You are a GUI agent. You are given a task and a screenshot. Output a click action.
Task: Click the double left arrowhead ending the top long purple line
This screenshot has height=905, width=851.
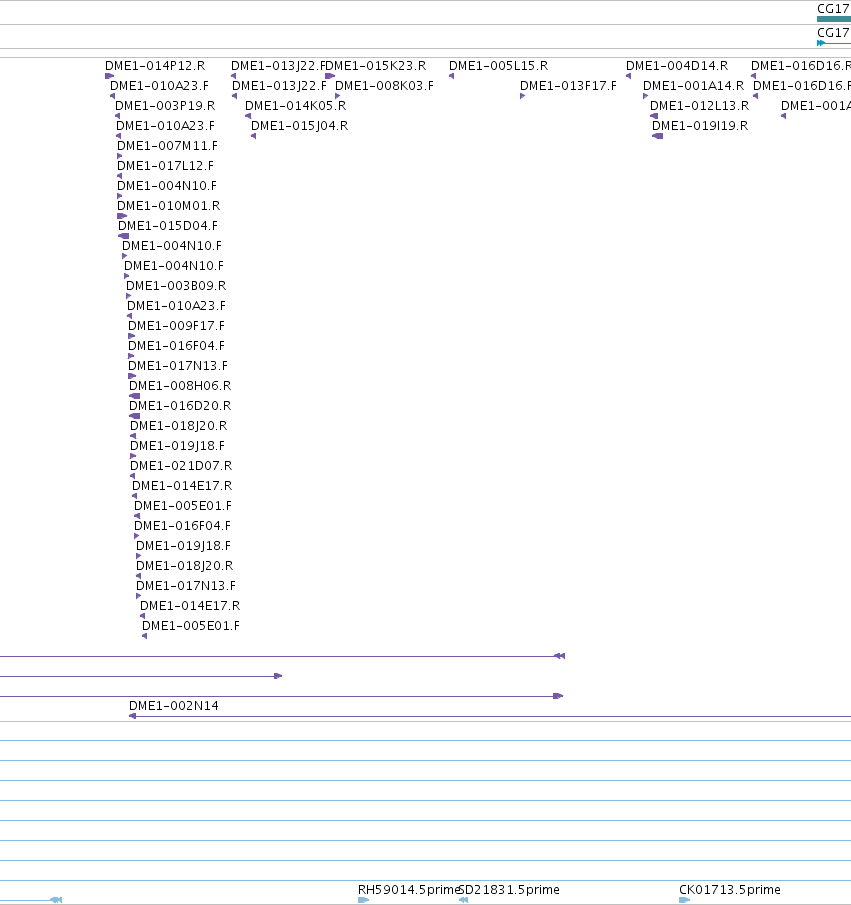(559, 656)
